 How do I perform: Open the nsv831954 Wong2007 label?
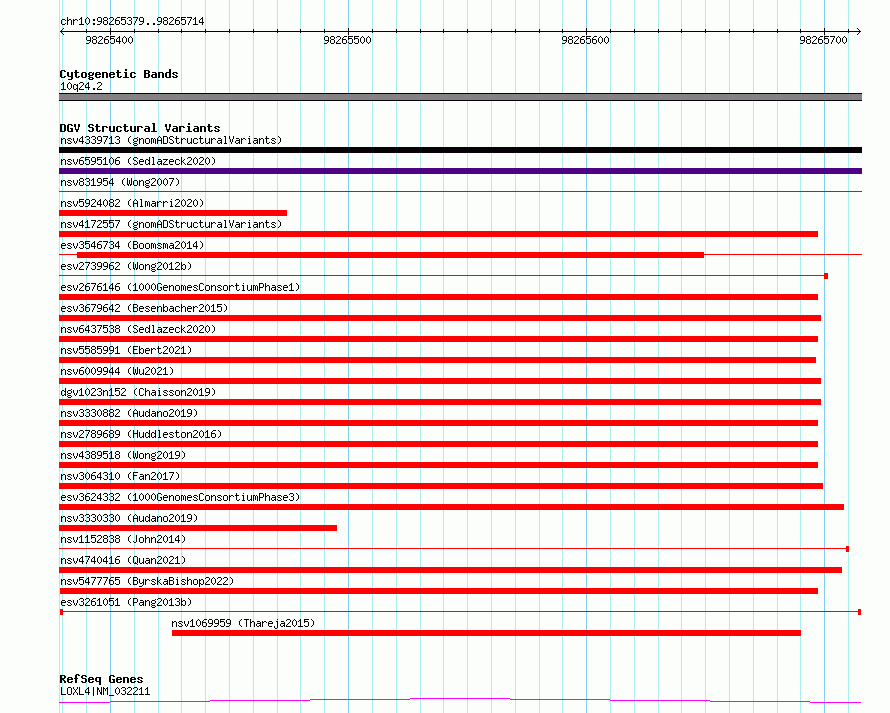click(x=120, y=182)
